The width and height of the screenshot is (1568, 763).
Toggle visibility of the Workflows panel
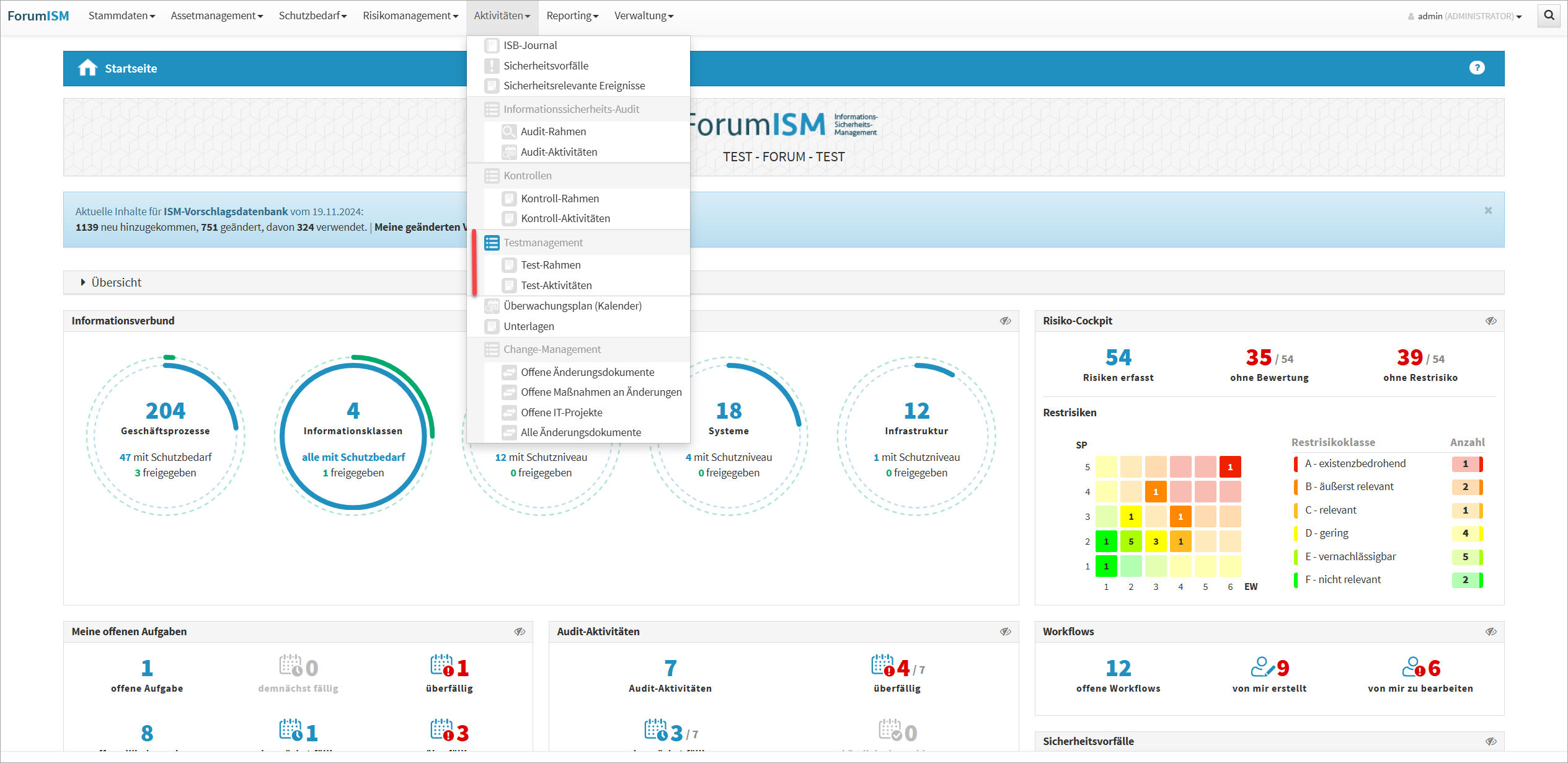click(x=1490, y=631)
